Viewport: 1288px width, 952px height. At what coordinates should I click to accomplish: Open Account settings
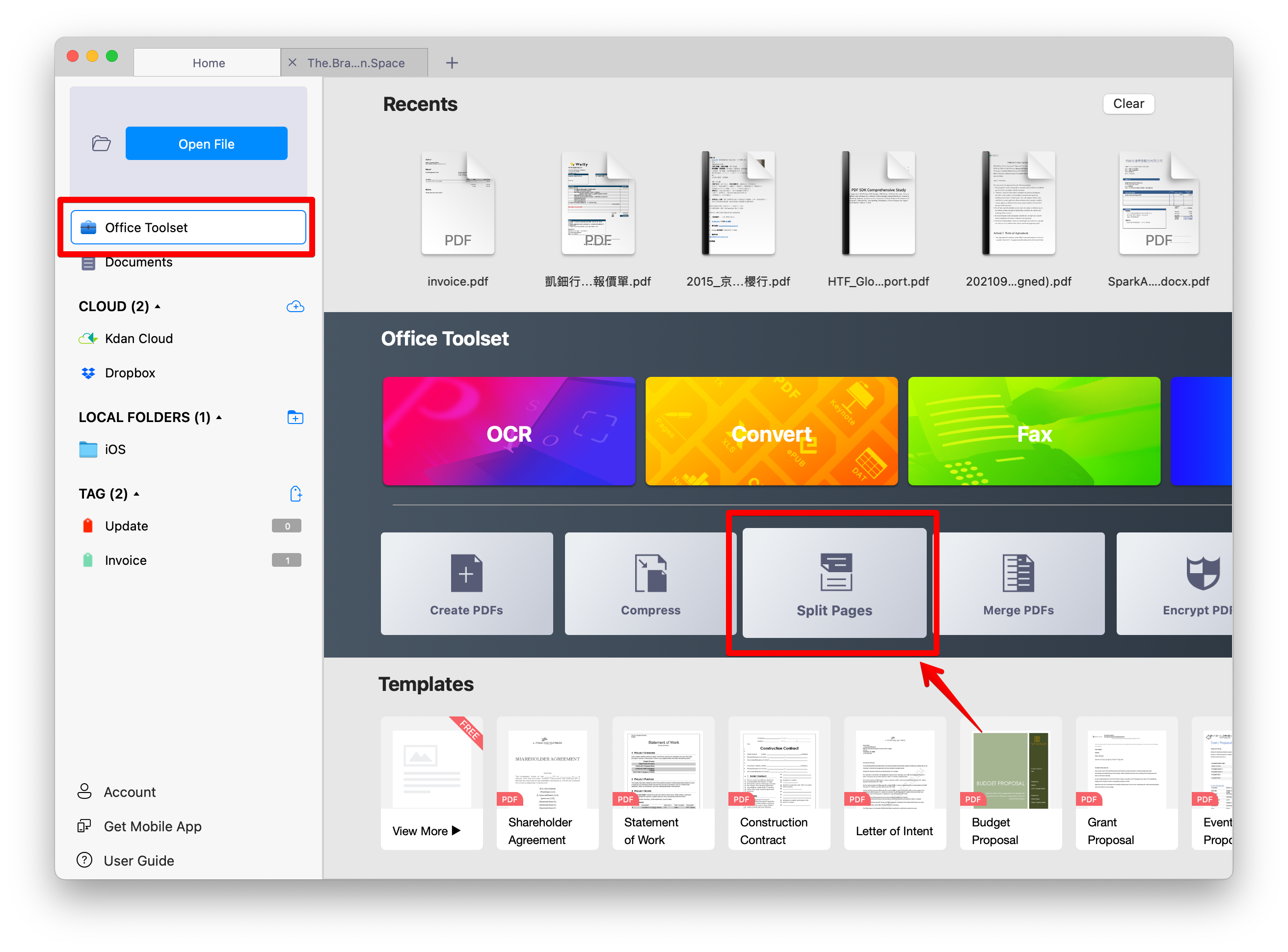coord(116,793)
